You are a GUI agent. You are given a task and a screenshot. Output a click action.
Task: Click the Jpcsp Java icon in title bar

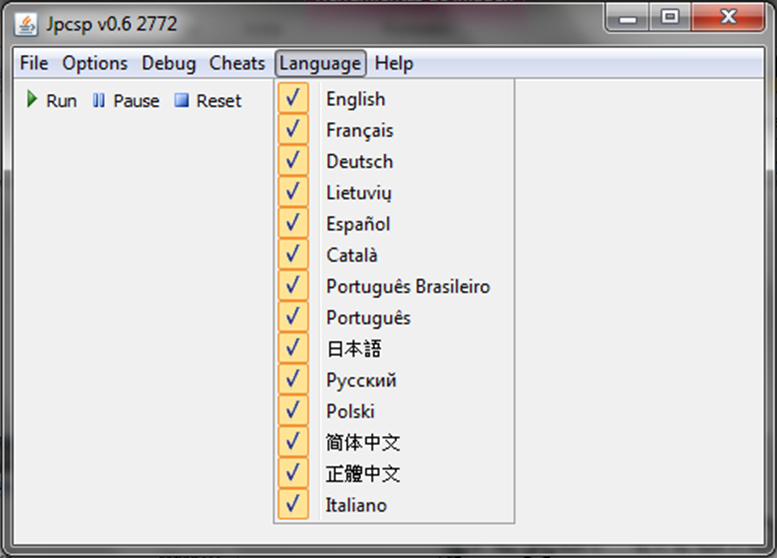point(26,24)
